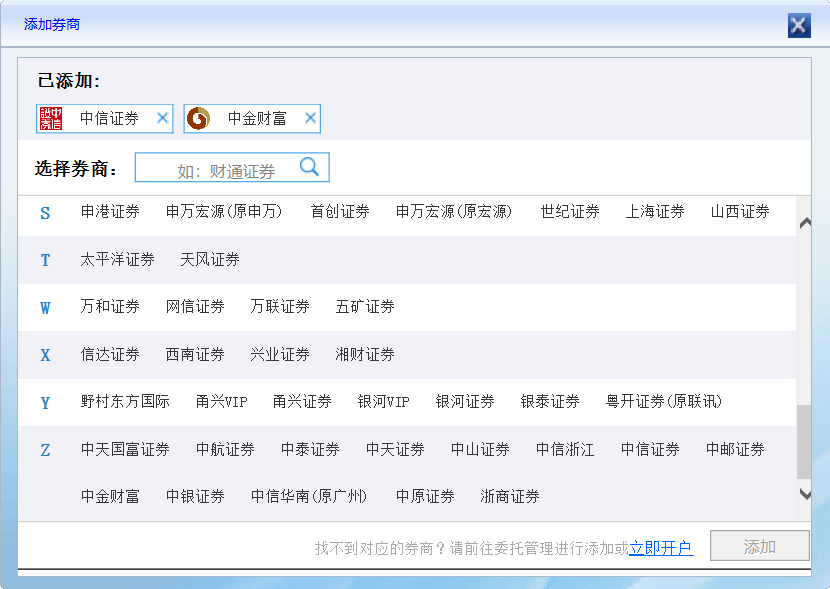Select 申万宏源(原申万) broker
830x589 pixels.
coord(224,212)
